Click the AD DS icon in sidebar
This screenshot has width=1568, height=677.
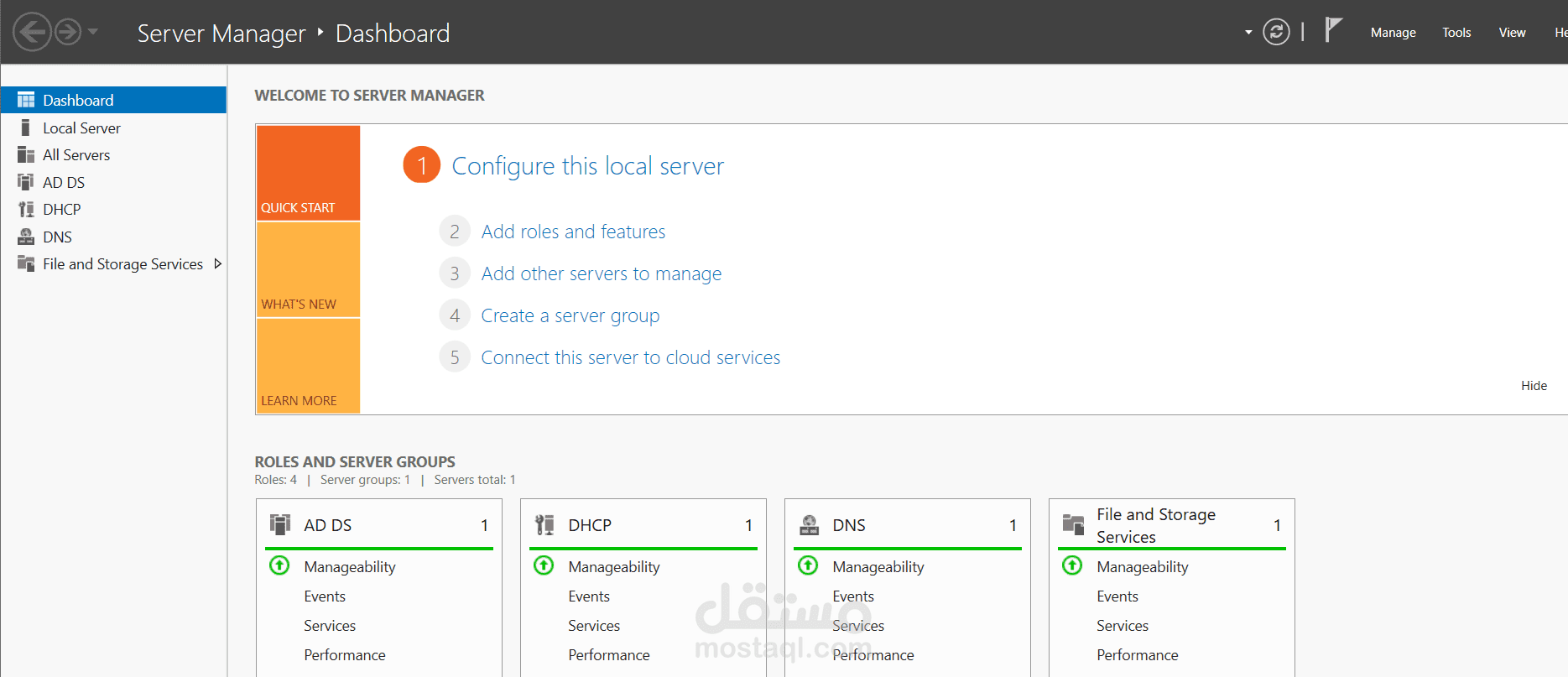click(x=26, y=182)
